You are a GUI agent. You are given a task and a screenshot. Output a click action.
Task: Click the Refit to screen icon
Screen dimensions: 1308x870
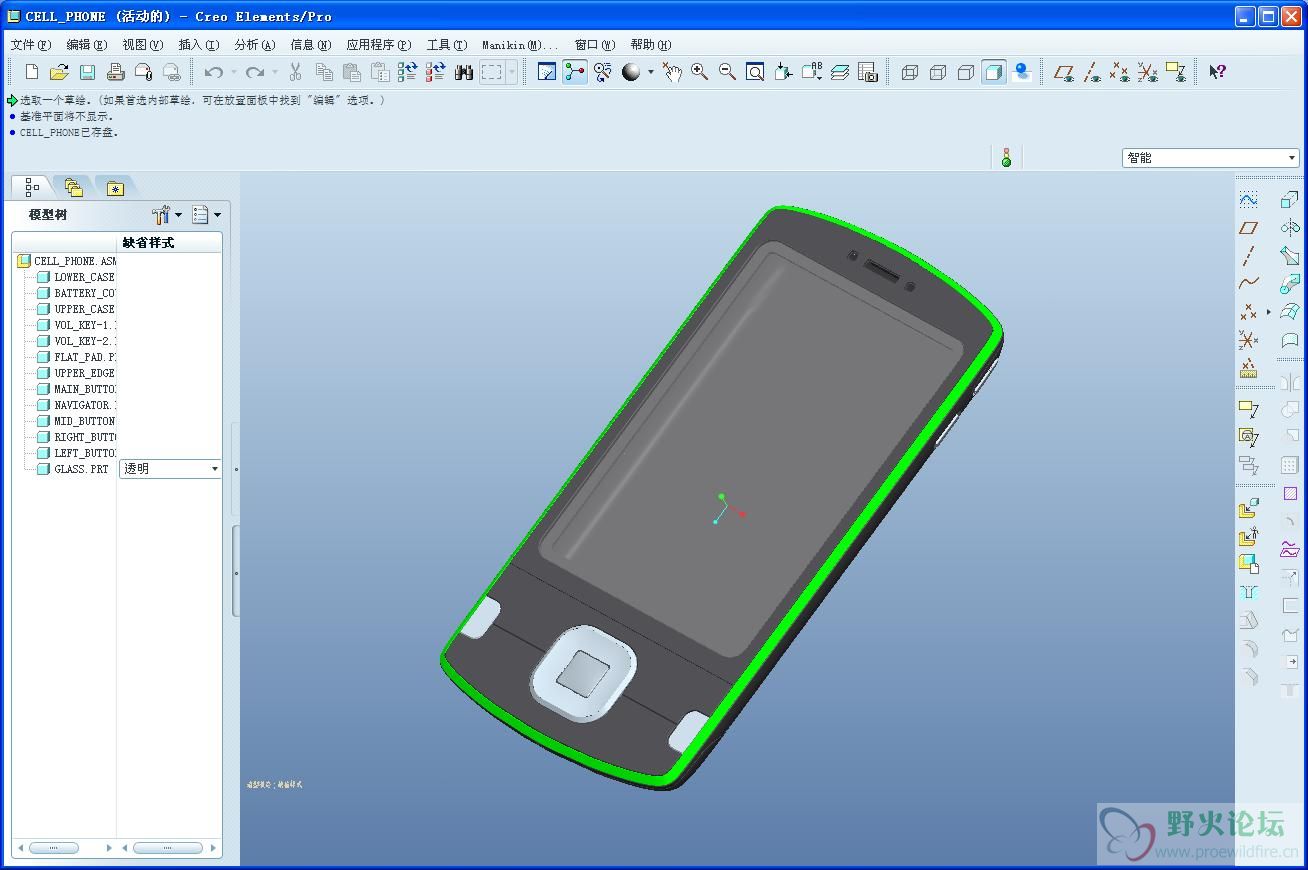(x=755, y=72)
